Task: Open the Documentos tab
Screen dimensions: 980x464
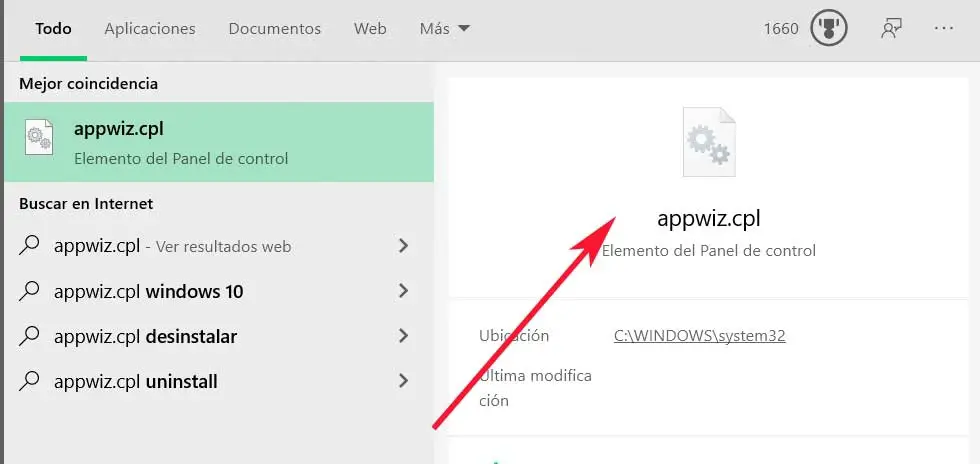Action: pyautogui.click(x=274, y=29)
